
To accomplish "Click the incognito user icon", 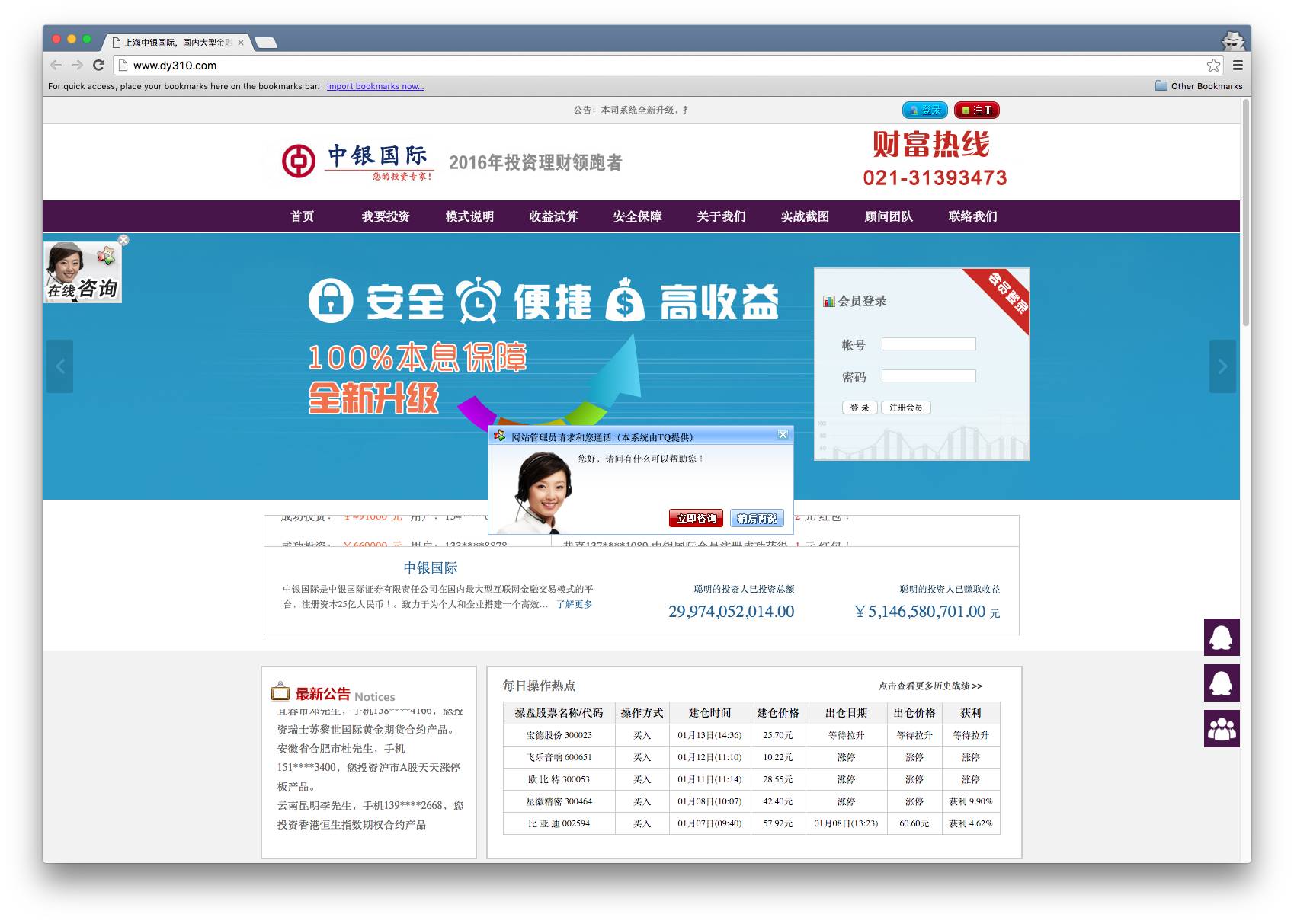I will point(1232,40).
